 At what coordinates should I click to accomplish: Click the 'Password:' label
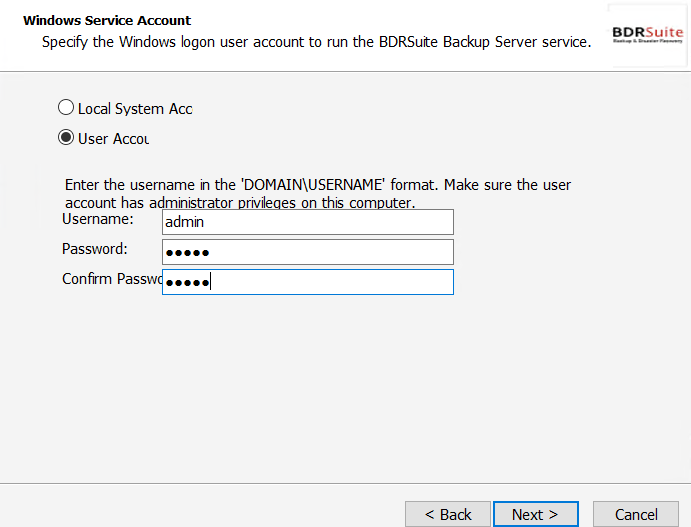(x=94, y=249)
